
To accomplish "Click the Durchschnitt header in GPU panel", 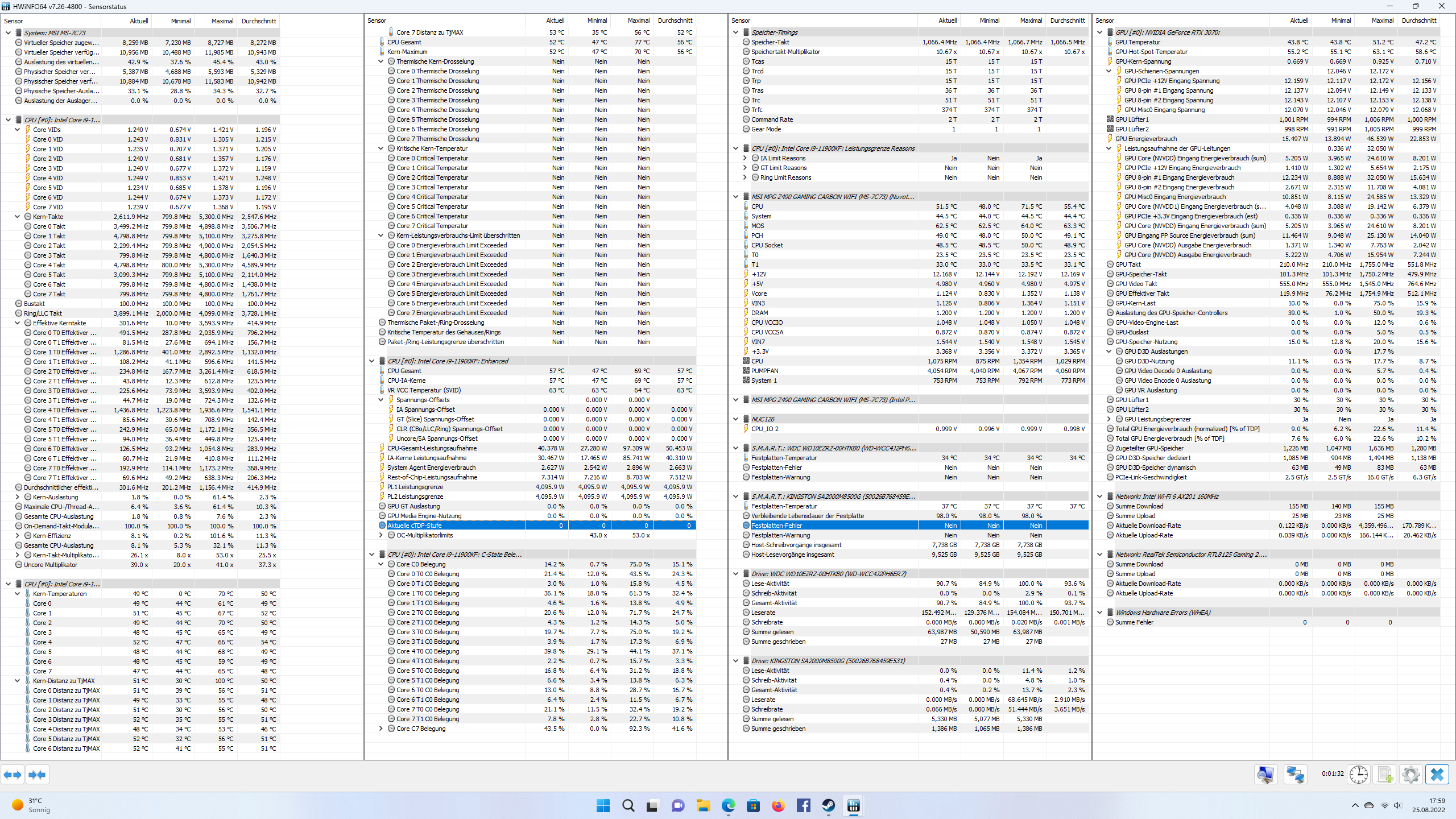I will pyautogui.click(x=1418, y=20).
